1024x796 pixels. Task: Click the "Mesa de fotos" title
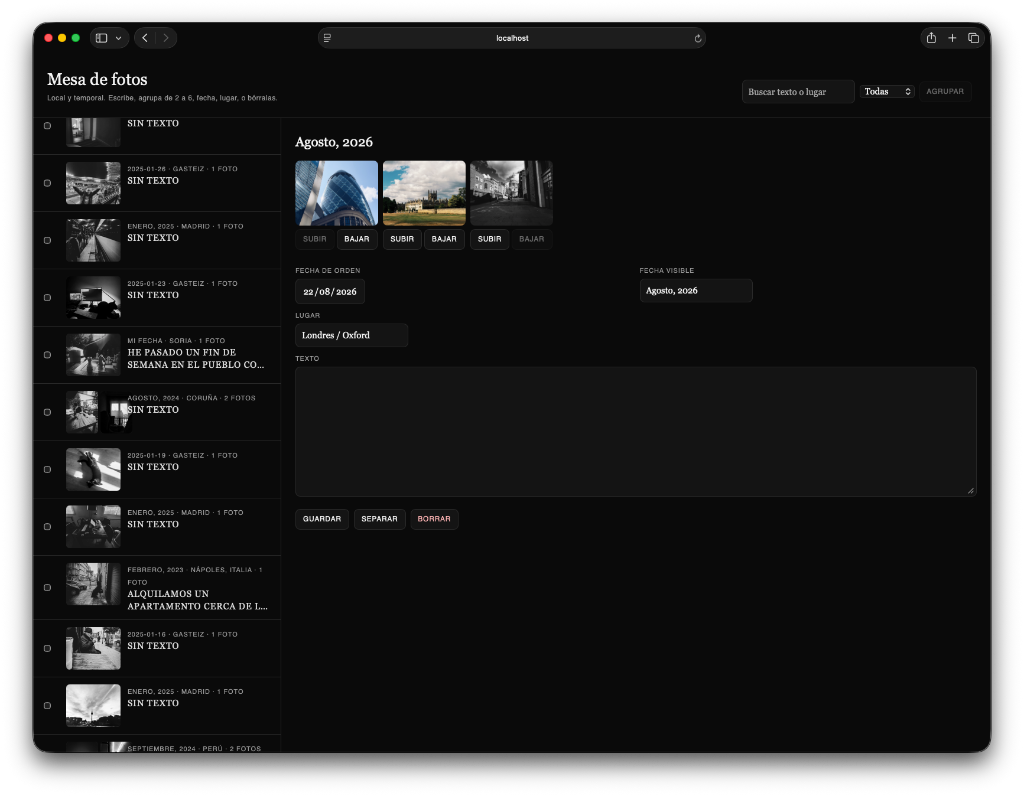coord(97,79)
